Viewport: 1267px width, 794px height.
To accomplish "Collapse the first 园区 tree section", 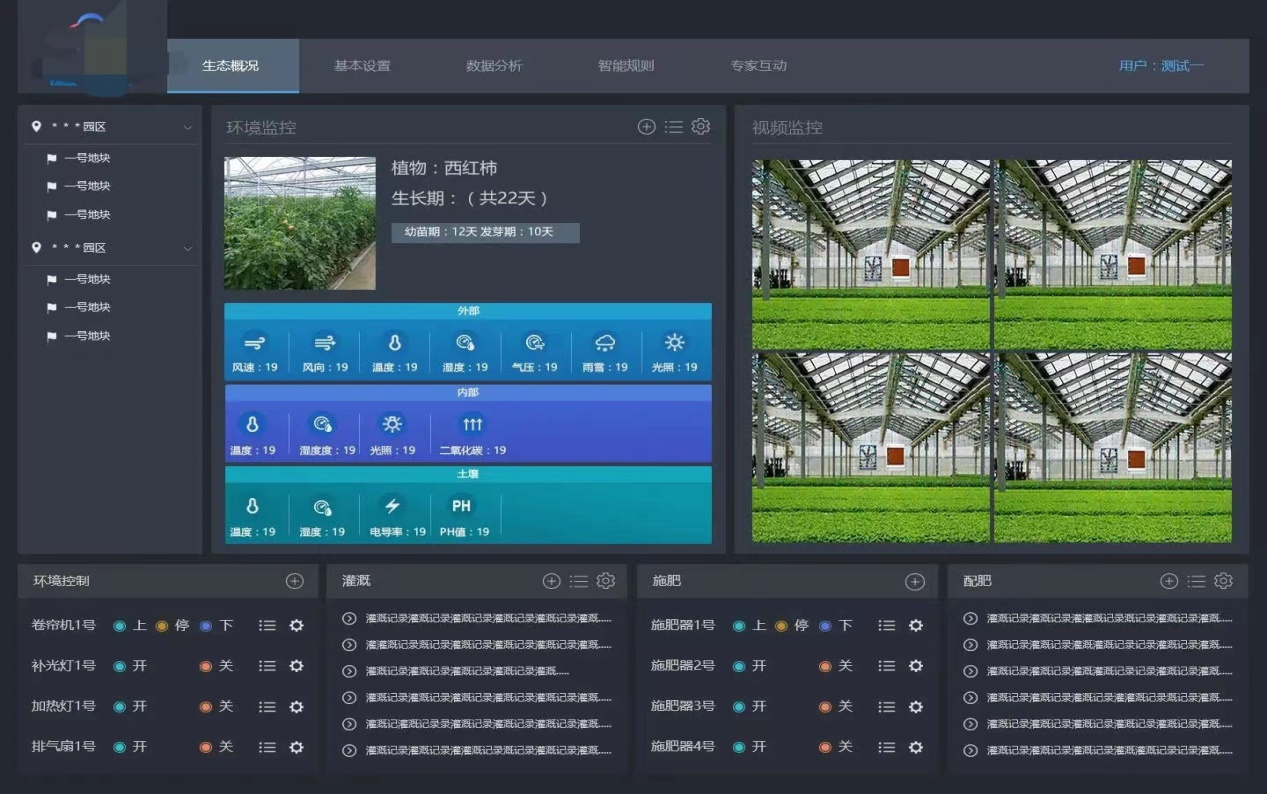I will [x=187, y=127].
